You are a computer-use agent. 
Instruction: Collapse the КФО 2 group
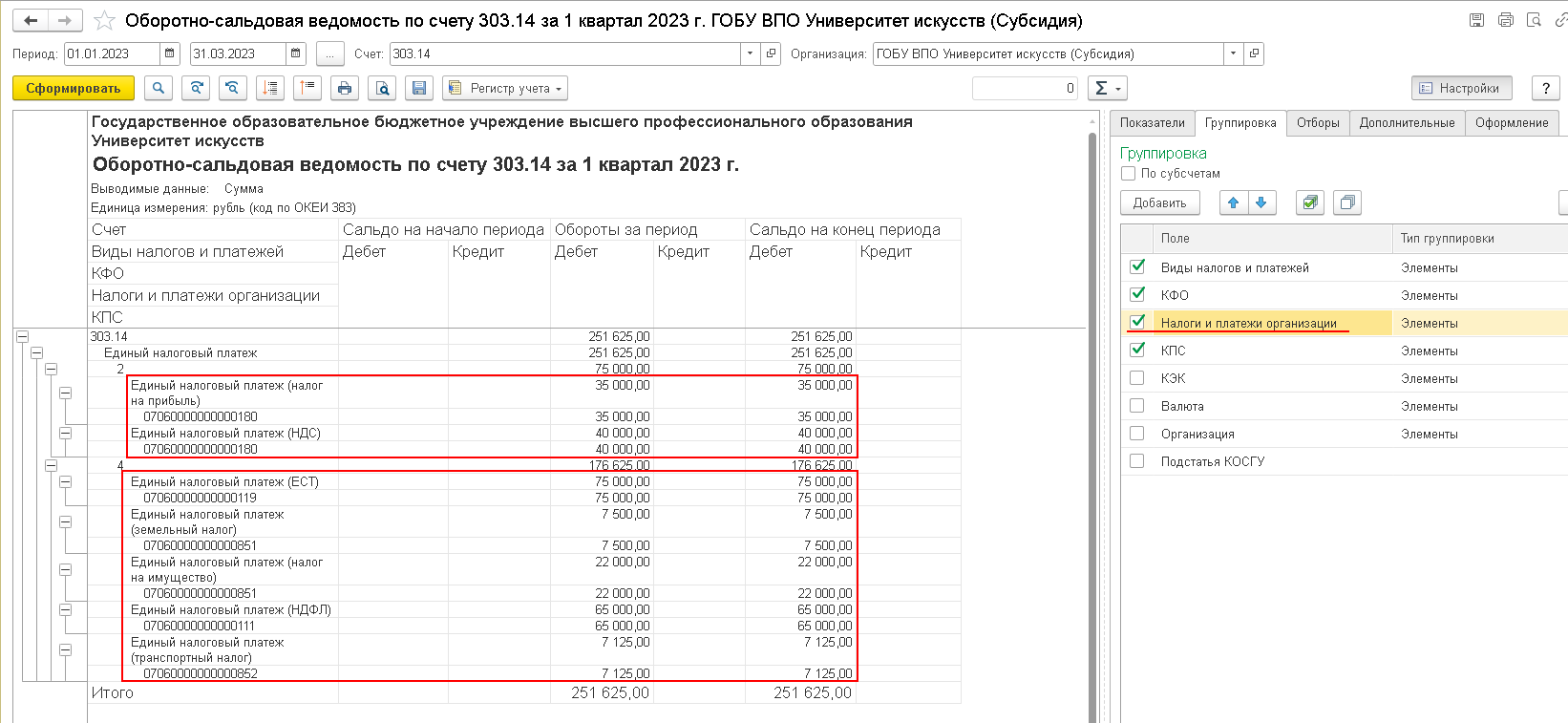(x=51, y=369)
